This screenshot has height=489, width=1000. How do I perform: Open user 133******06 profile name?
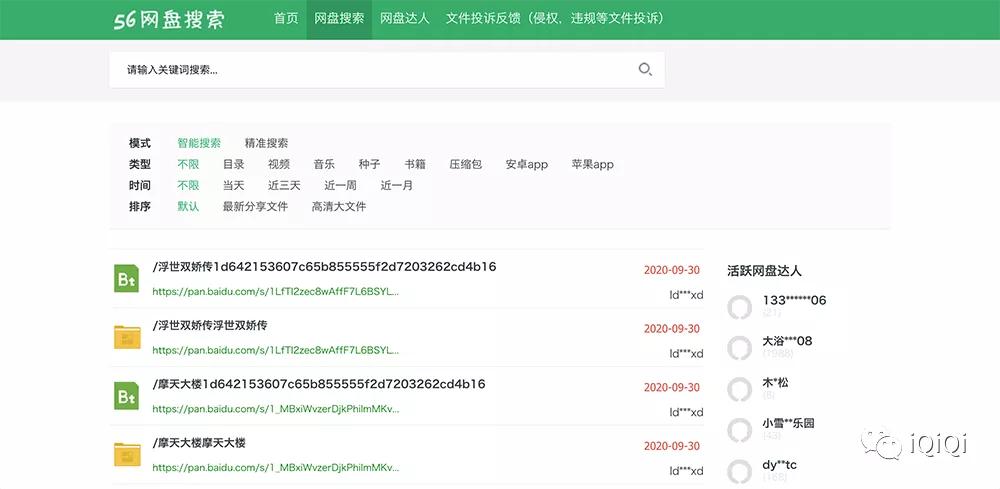(x=794, y=300)
